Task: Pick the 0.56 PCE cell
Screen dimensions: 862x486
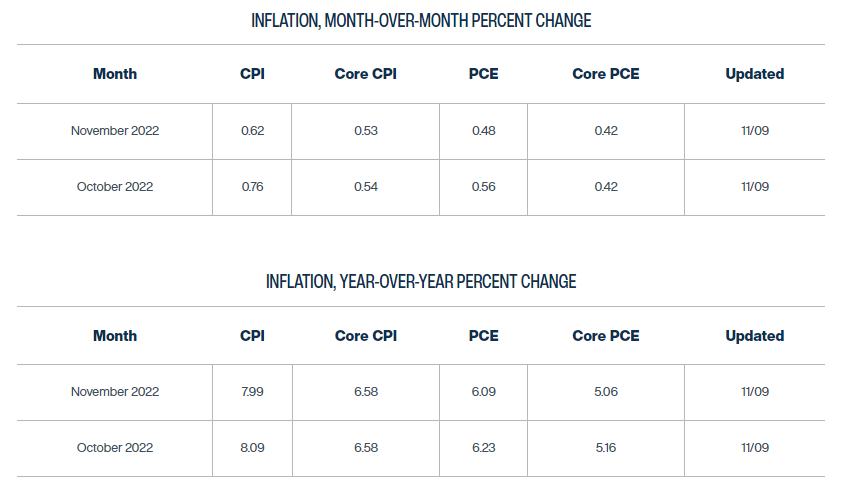Action: [484, 187]
